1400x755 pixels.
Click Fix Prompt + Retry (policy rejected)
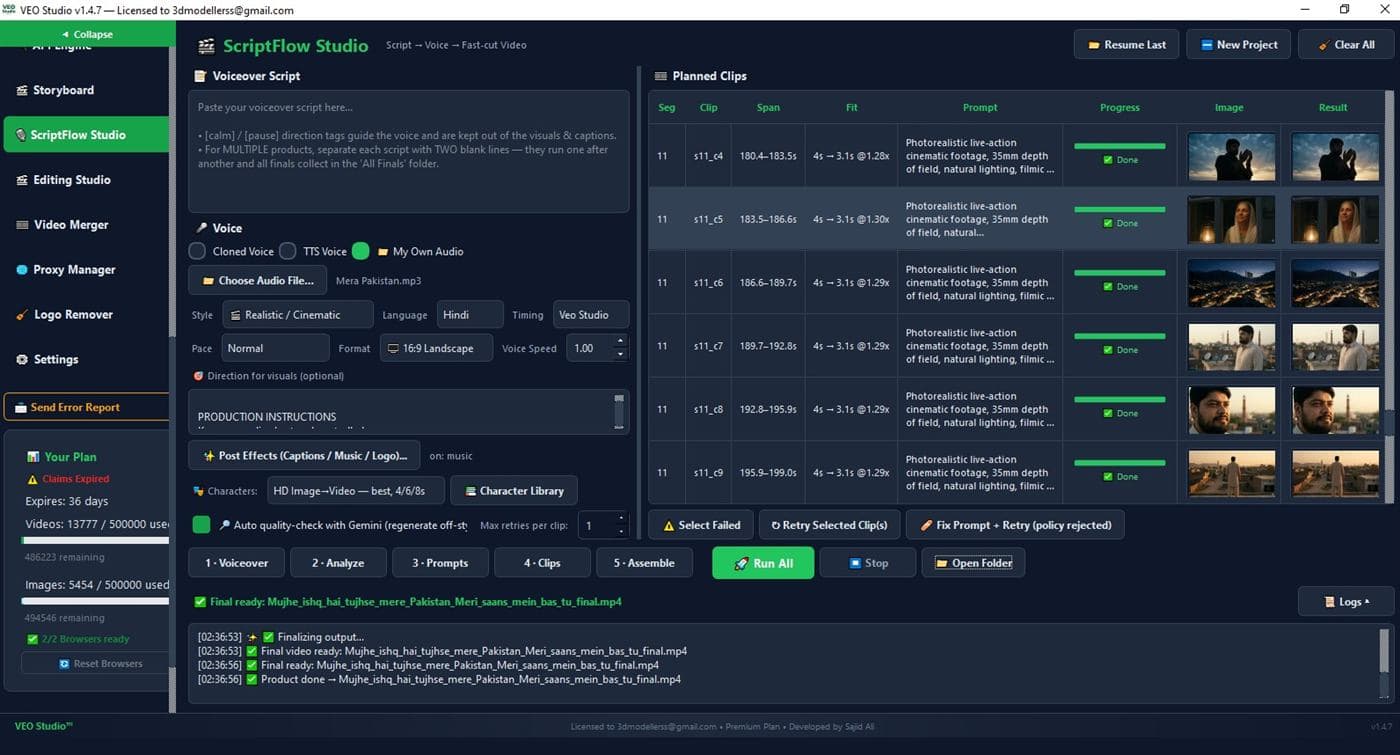(x=1015, y=525)
